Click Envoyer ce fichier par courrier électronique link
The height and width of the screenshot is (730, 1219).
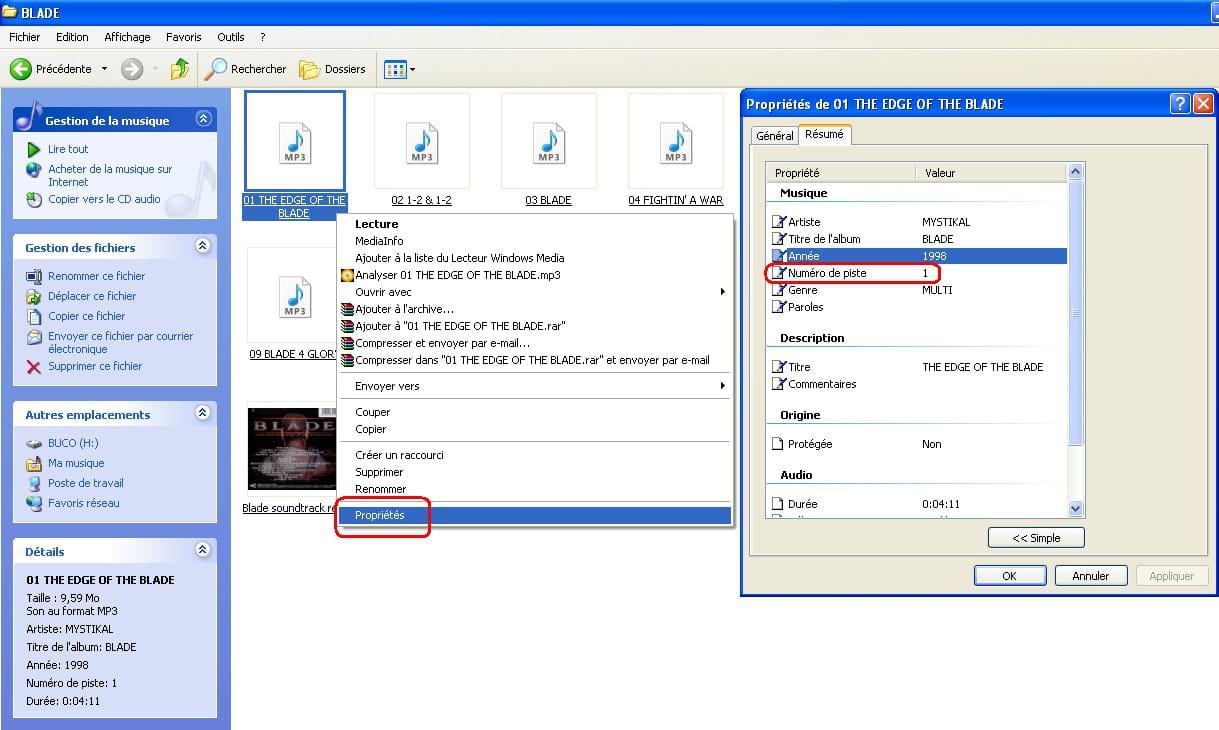click(121, 343)
